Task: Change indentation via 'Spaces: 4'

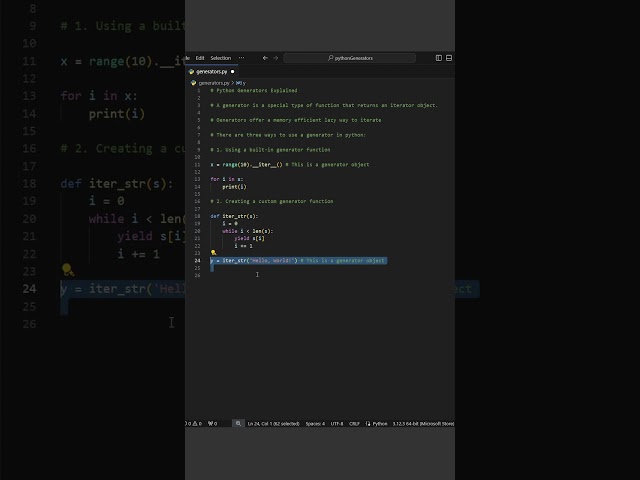Action: click(x=315, y=424)
